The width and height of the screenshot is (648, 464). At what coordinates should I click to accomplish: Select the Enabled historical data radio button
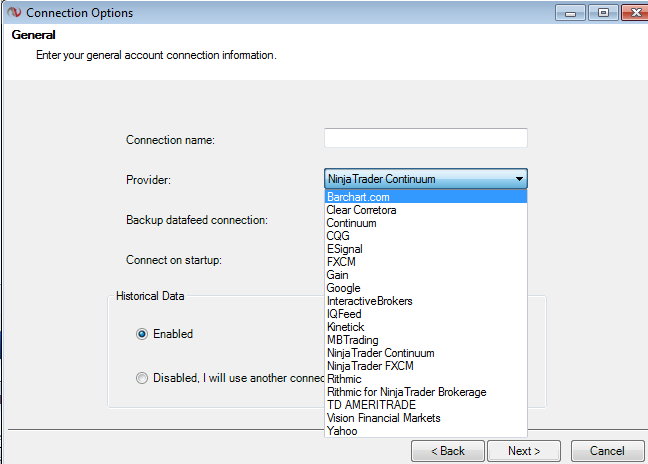(142, 334)
